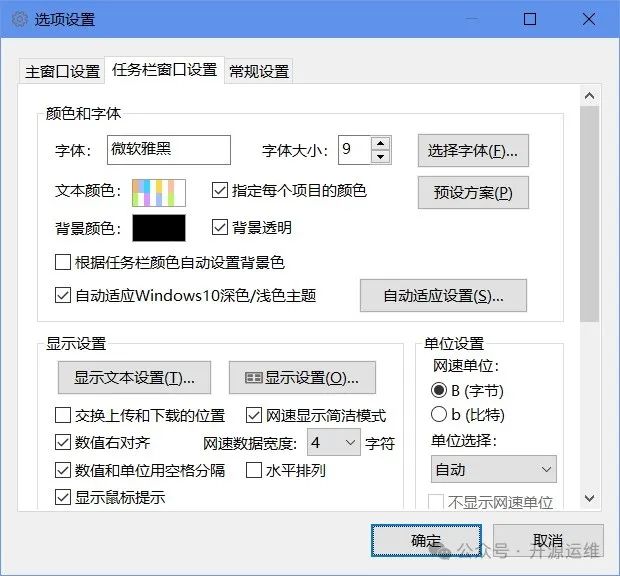The image size is (620, 576).
Task: Click the gear icon in title bar
Action: [x=18, y=19]
